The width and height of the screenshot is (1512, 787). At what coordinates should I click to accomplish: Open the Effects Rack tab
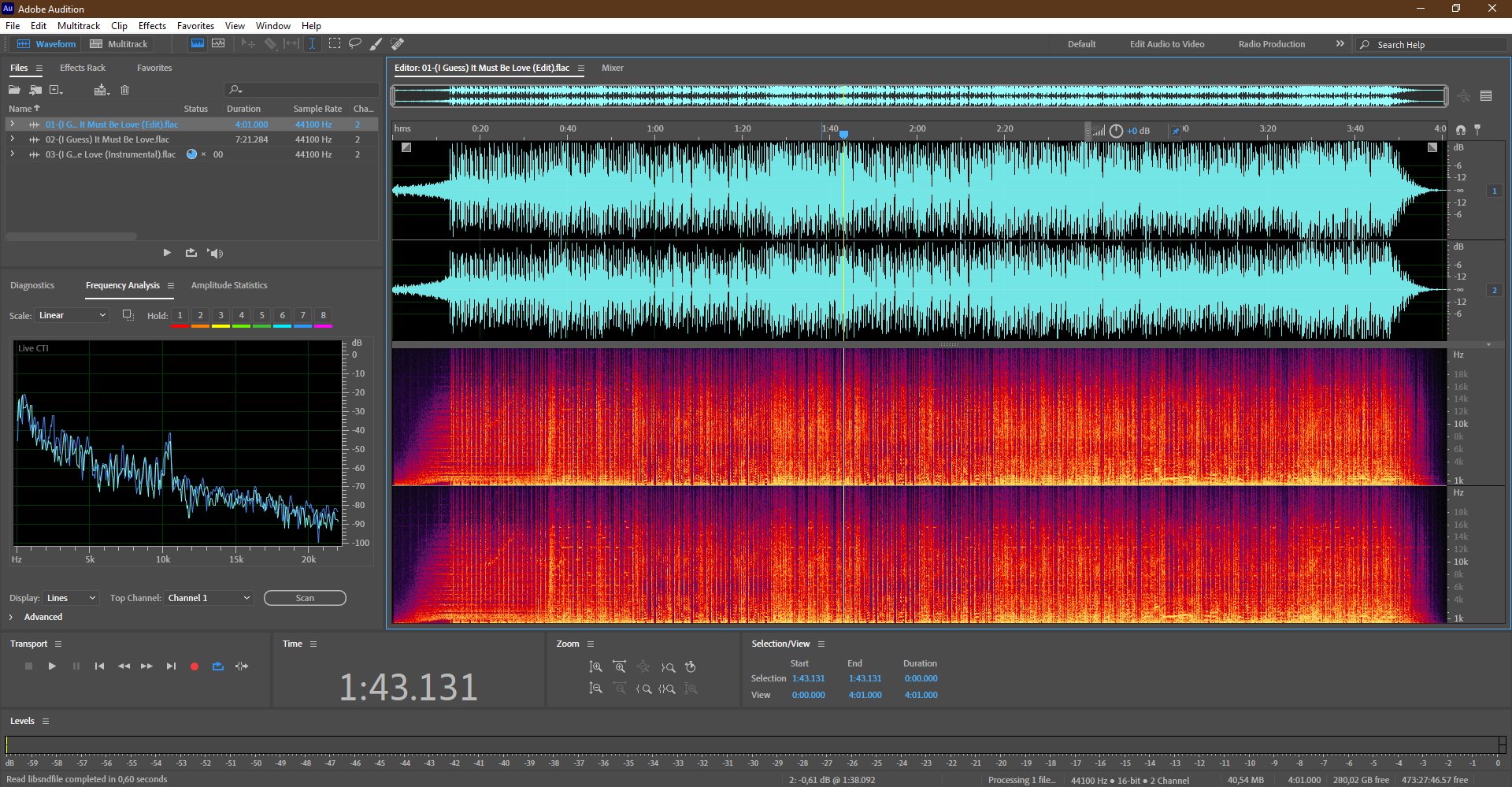(83, 68)
